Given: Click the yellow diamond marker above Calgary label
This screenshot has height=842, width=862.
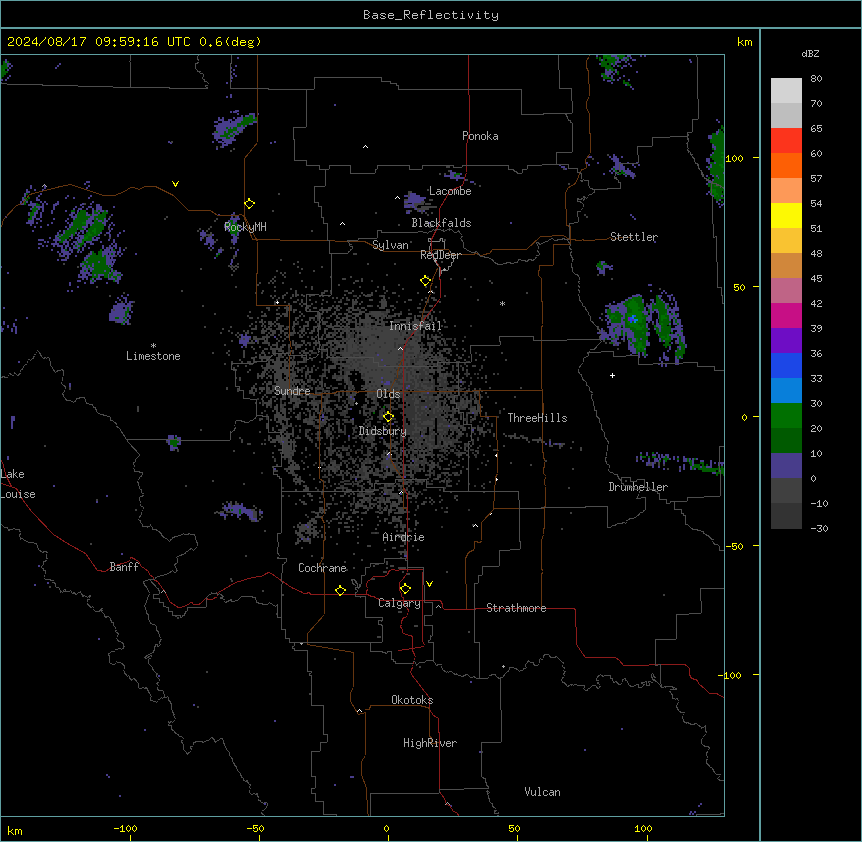Looking at the screenshot, I should pos(405,589).
